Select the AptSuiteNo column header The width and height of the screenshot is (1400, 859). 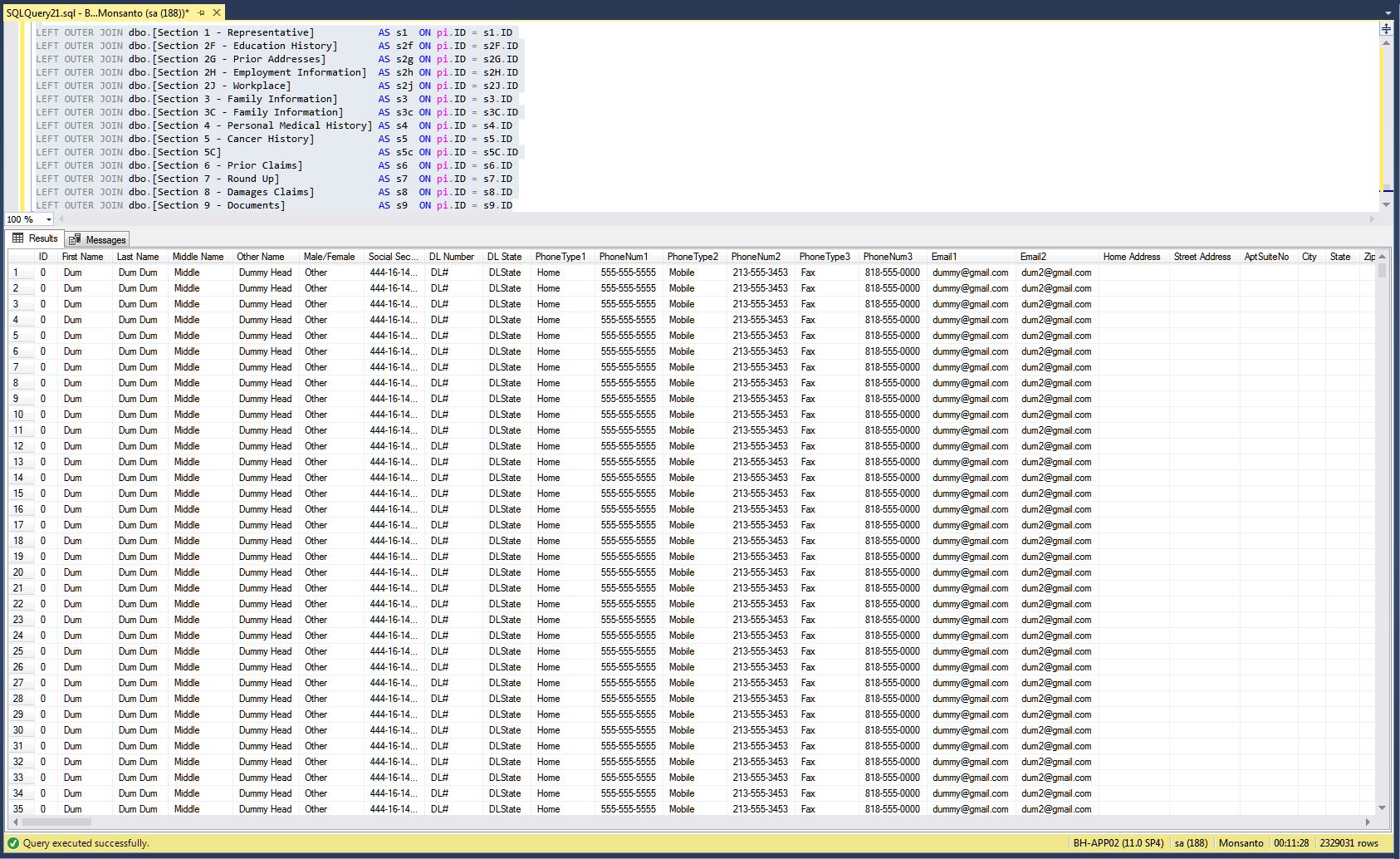click(x=1267, y=257)
